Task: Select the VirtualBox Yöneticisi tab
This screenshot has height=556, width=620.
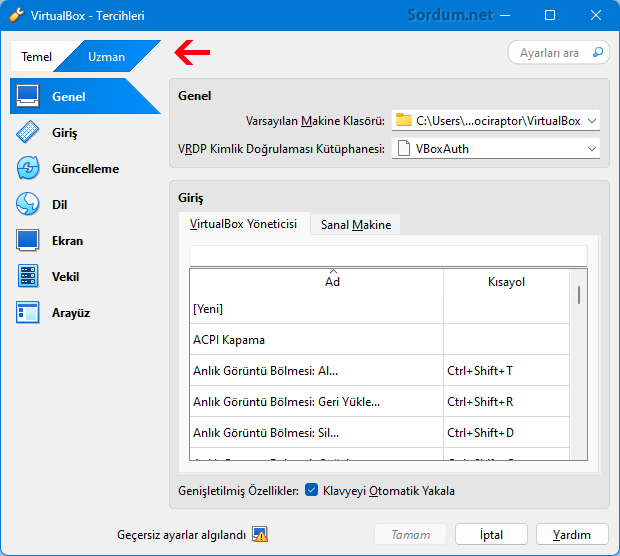Action: tap(244, 224)
